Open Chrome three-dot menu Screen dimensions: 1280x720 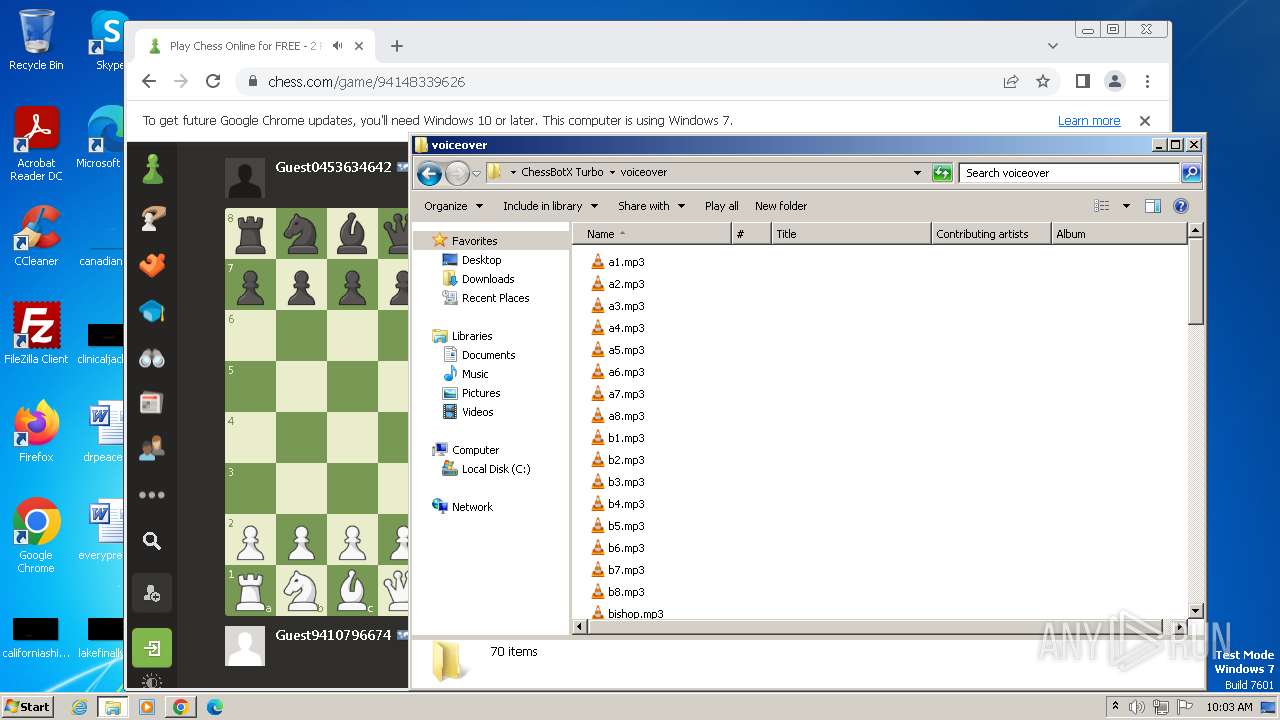pyautogui.click(x=1148, y=82)
